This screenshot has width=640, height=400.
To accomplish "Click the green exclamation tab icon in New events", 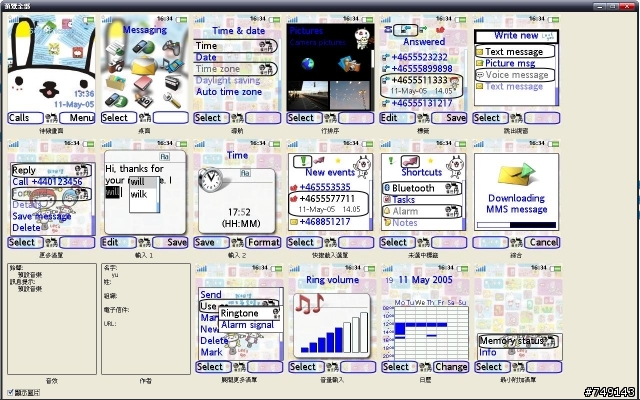I will (x=302, y=161).
